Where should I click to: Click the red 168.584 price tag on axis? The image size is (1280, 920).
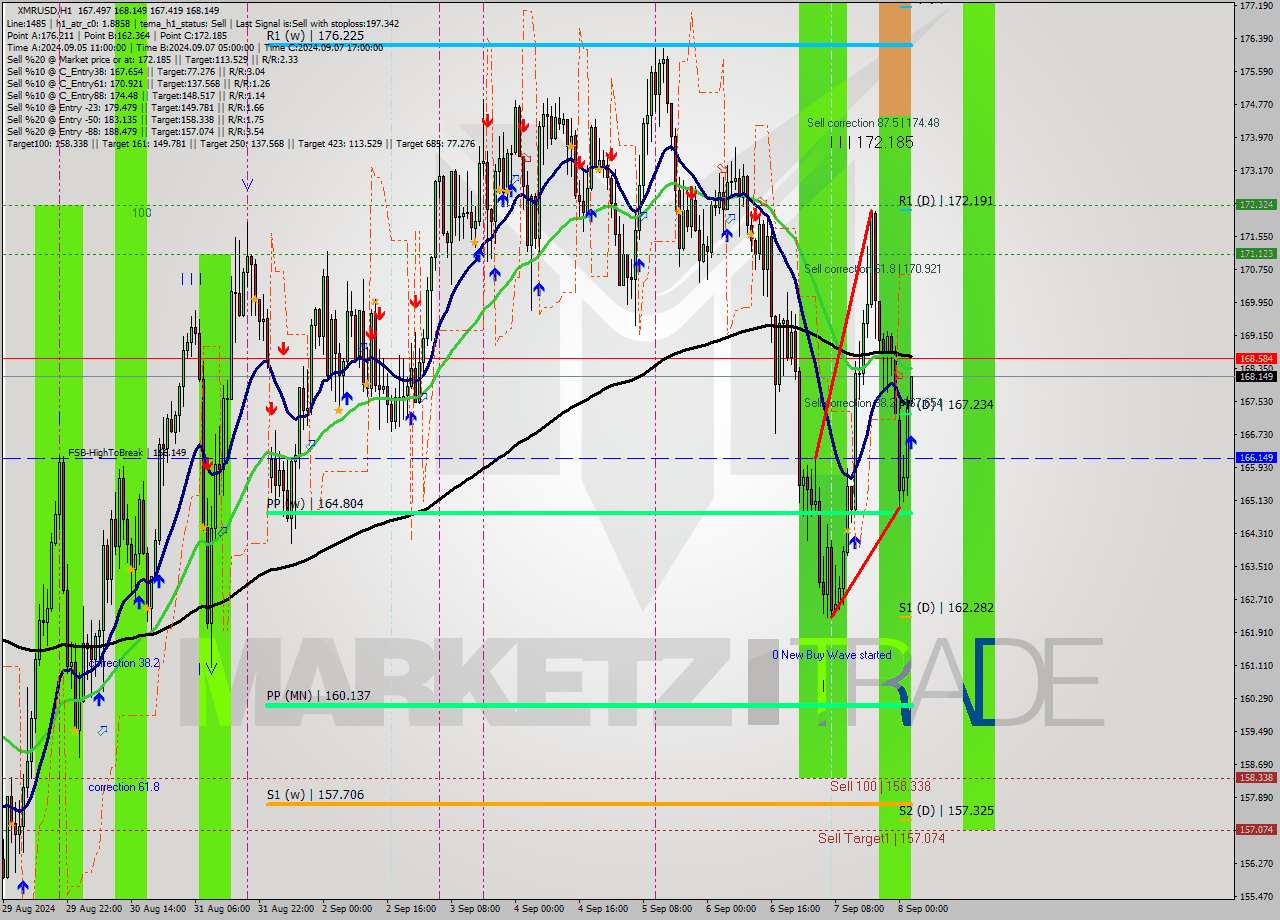[1256, 358]
